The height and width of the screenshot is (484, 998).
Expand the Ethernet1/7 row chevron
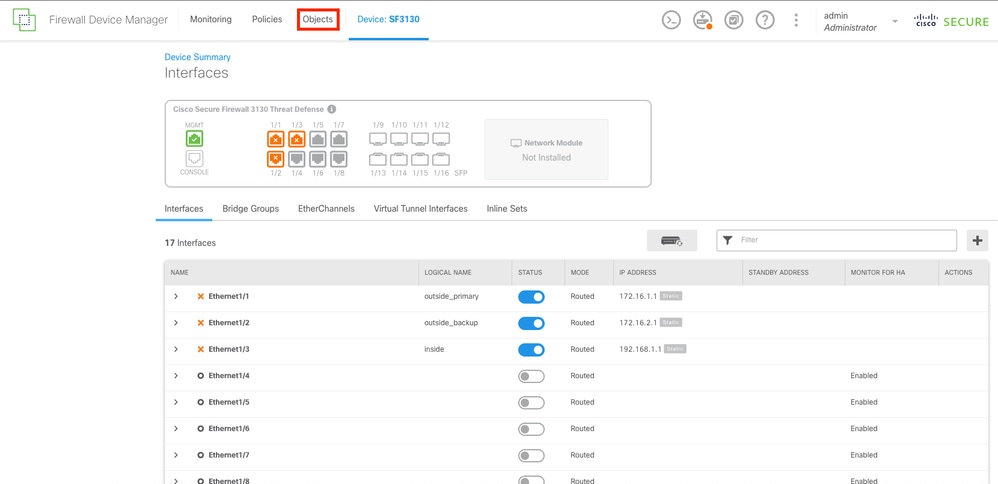[176, 455]
